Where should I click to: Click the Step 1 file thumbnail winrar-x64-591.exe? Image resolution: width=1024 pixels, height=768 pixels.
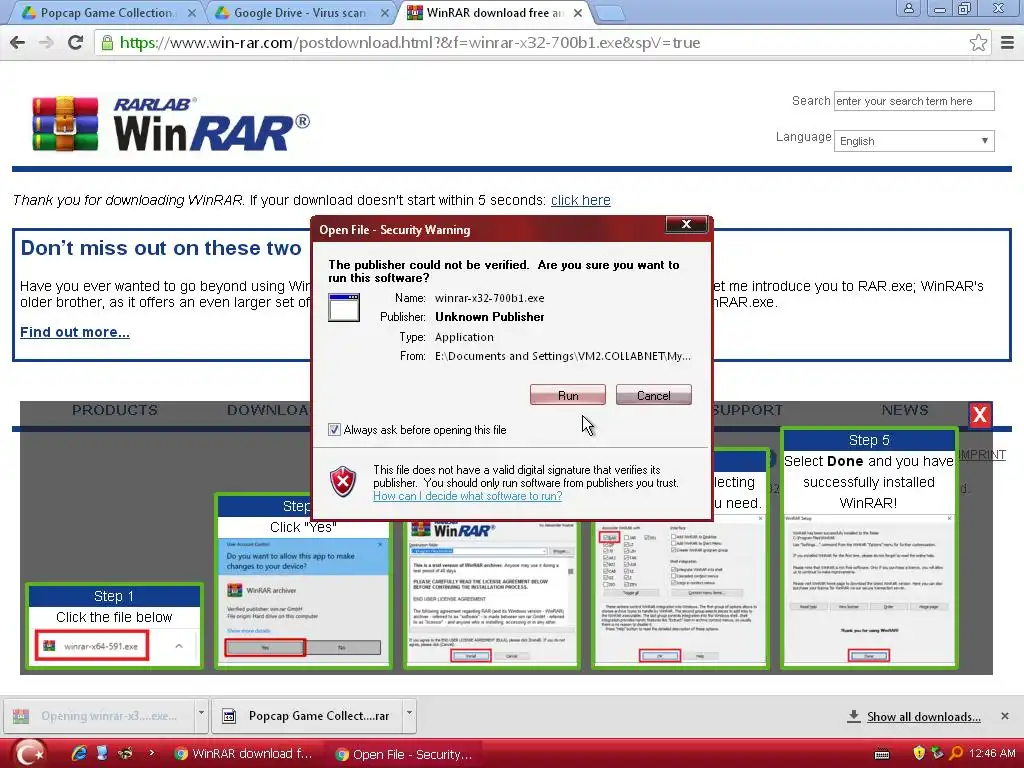92,646
